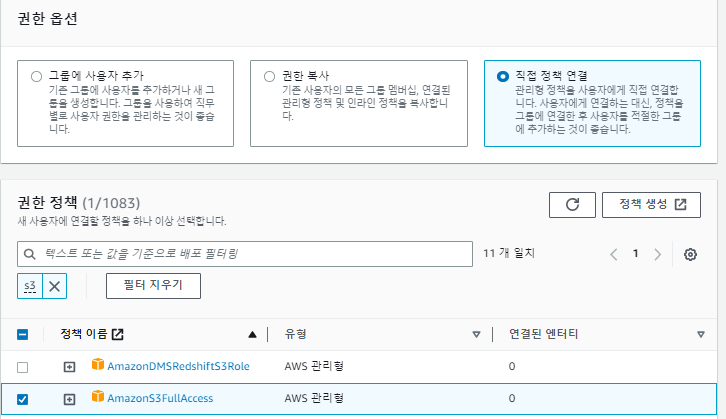Go to next page with right chevron
This screenshot has height=419, width=726.
click(x=657, y=254)
